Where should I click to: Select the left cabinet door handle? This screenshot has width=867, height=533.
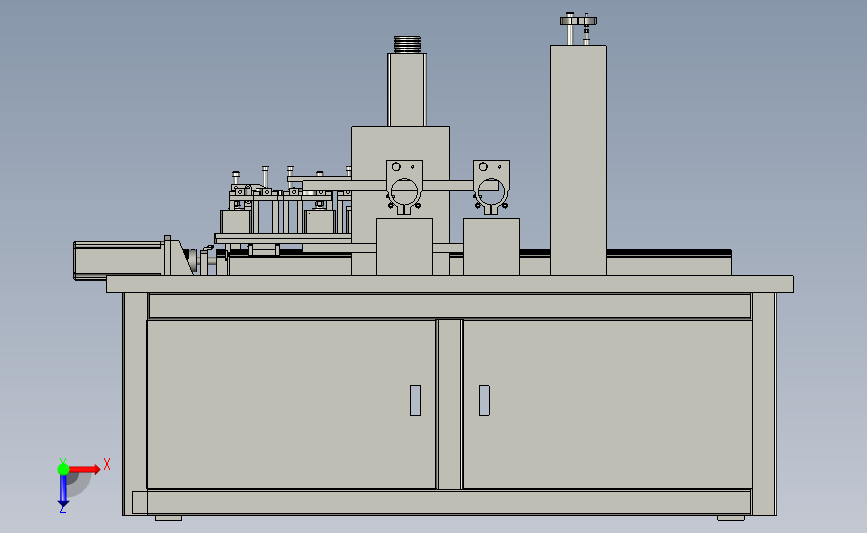415,400
